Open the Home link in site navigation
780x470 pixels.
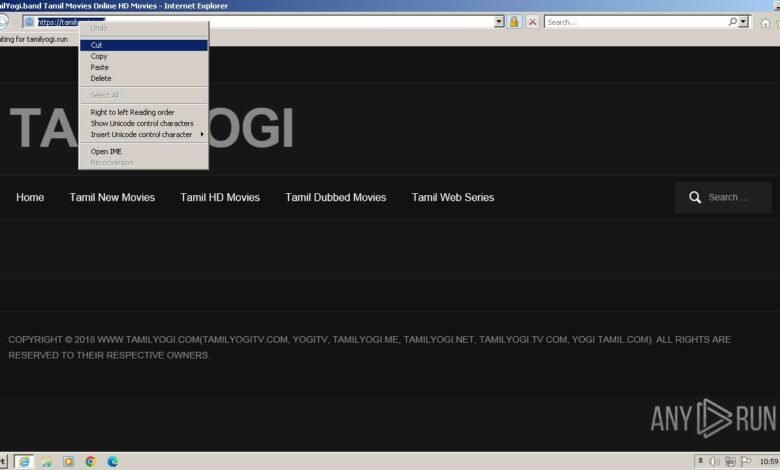(30, 197)
